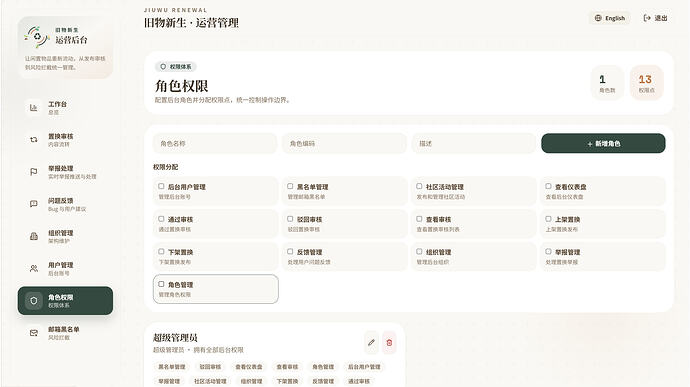Log out with the 退出 button
The image size is (690, 387).
point(656,18)
